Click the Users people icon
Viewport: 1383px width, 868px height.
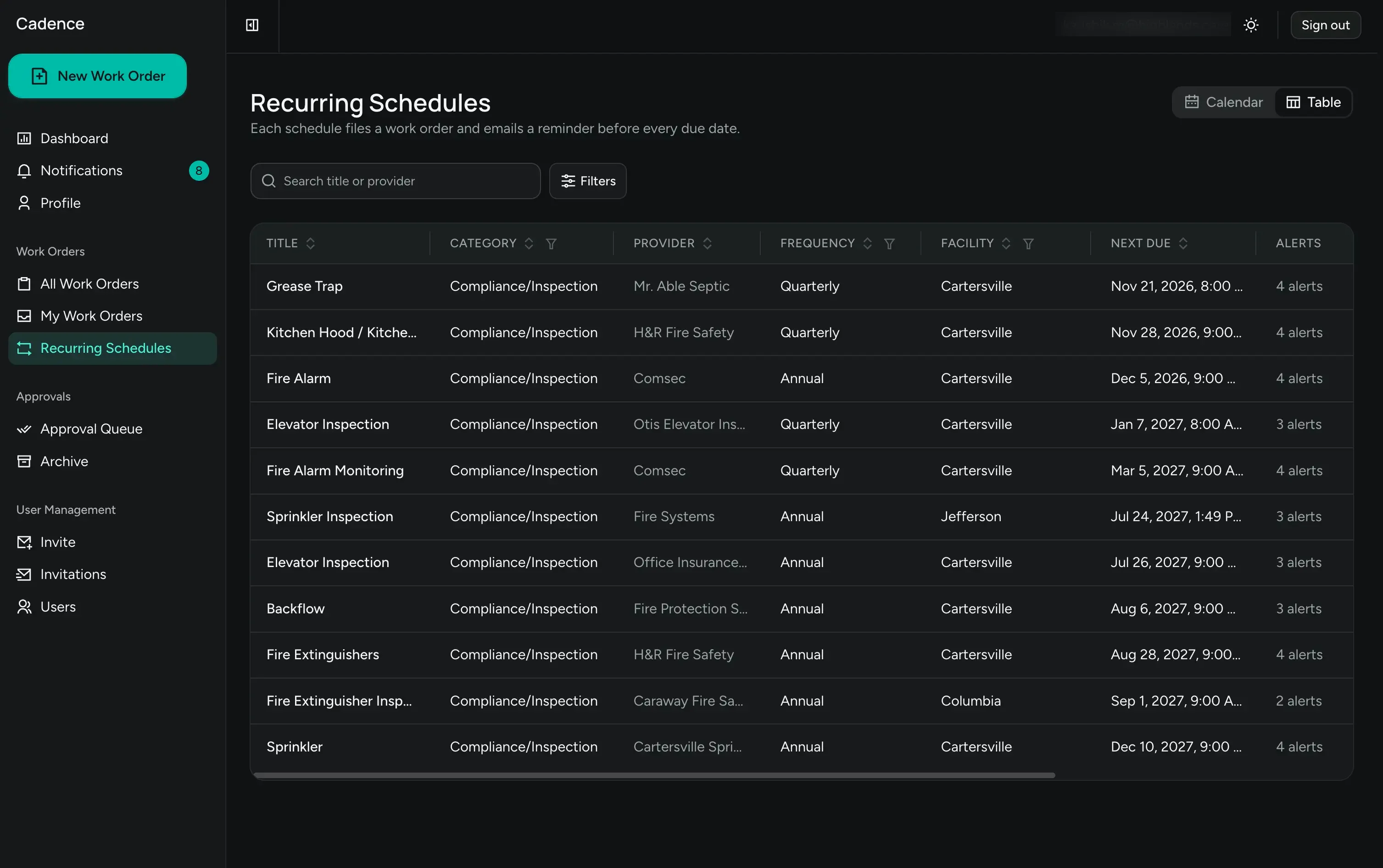24,607
